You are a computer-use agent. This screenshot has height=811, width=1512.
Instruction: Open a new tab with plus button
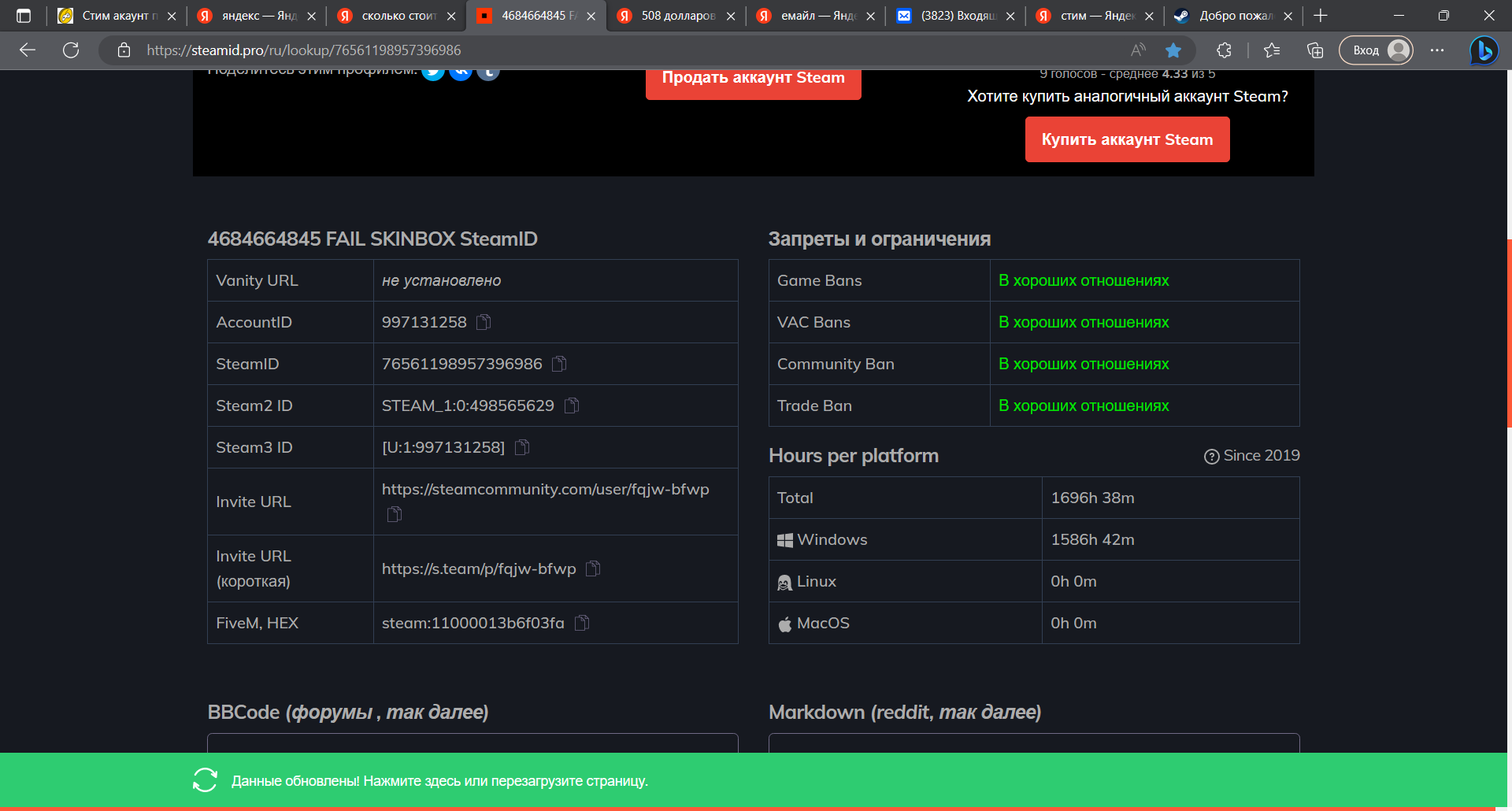point(1321,16)
